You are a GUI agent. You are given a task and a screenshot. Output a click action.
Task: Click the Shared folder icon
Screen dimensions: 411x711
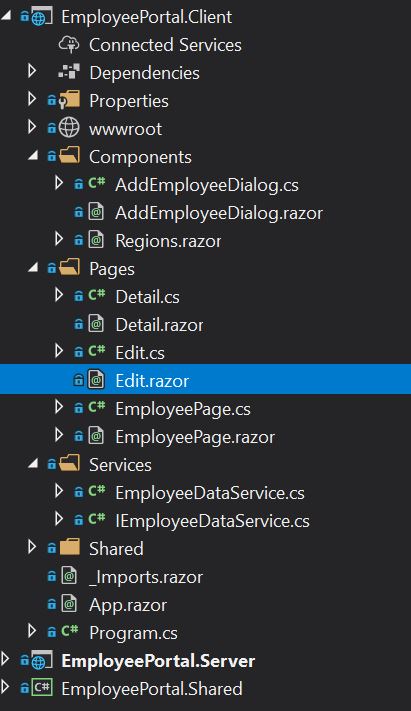tap(69, 548)
